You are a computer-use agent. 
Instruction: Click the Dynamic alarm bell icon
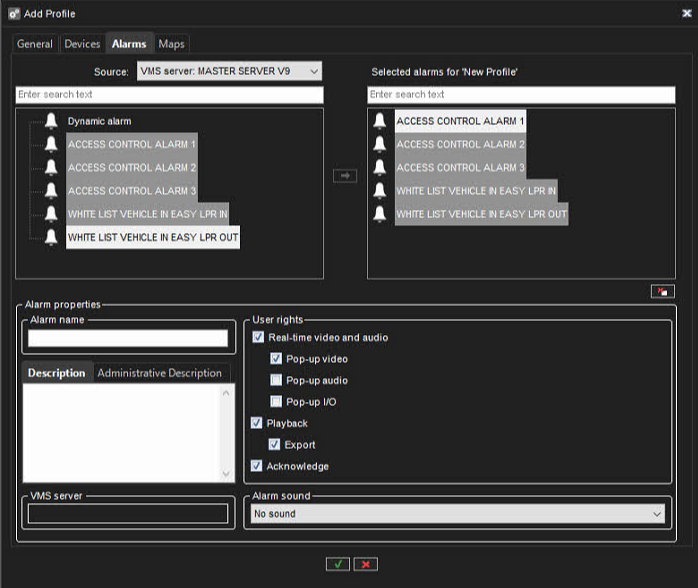click(51, 121)
